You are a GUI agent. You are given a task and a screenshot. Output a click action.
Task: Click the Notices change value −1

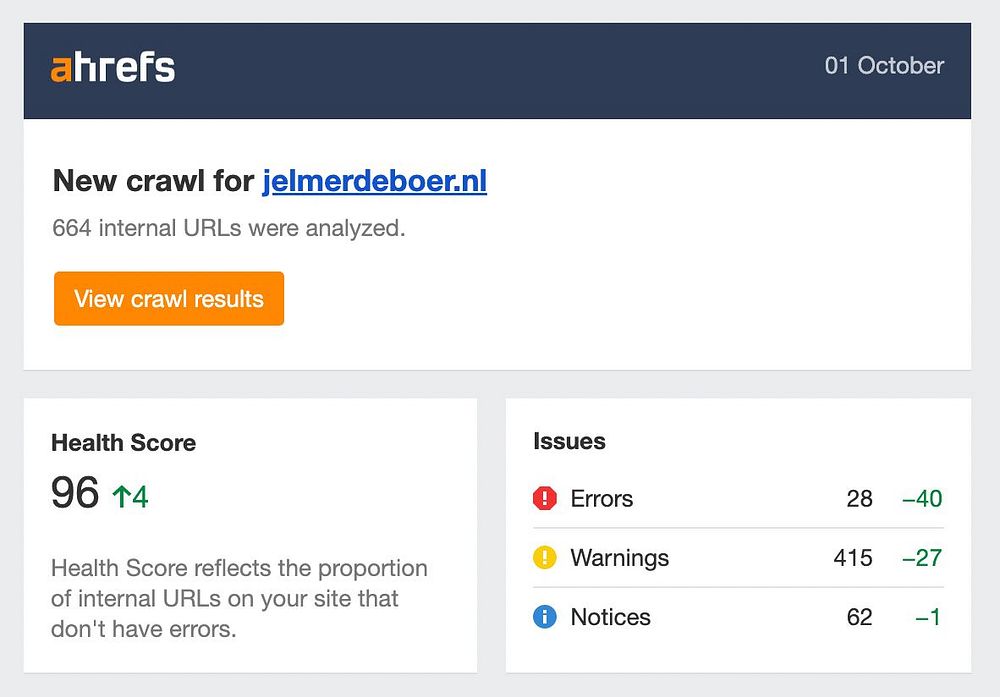[928, 617]
